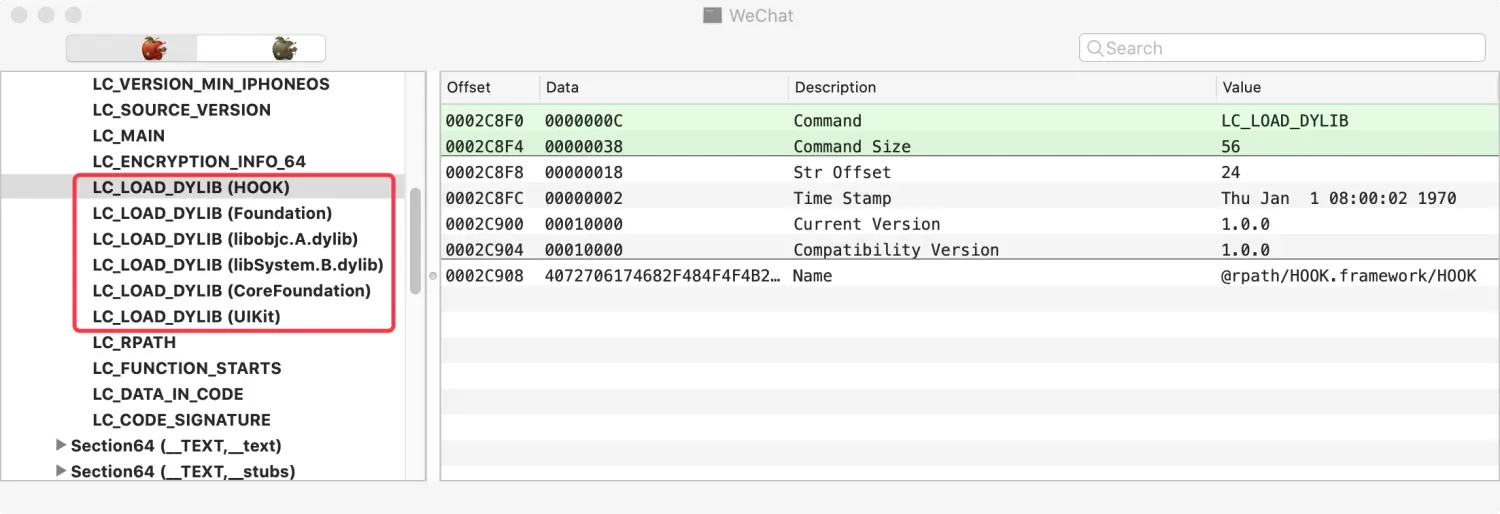Click the left tree vertical scrollbar

coord(415,241)
